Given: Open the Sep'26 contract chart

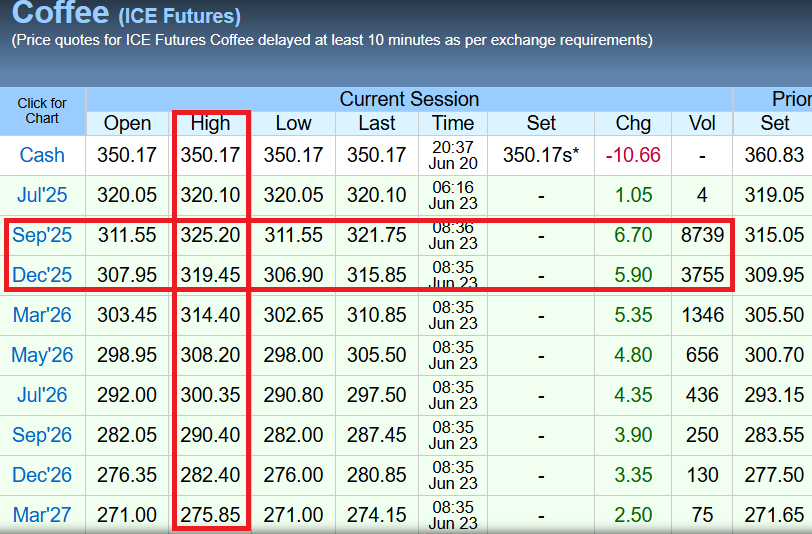Looking at the screenshot, I should pos(42,435).
